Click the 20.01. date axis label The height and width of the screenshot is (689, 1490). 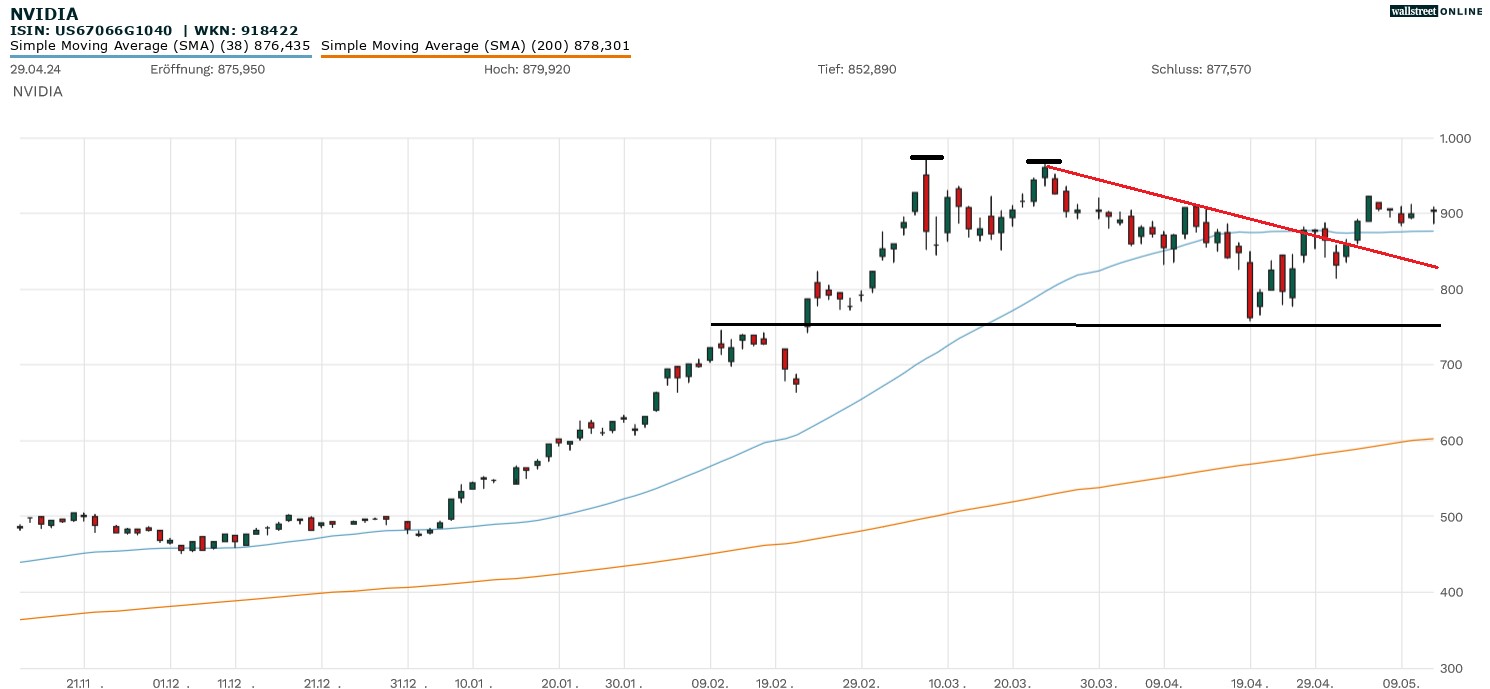558,683
